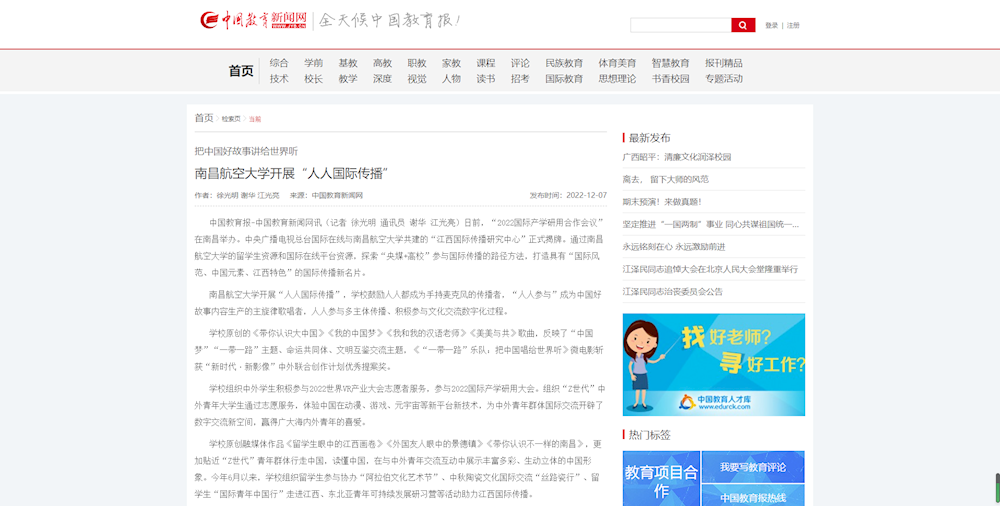Click the 首页 breadcrumb link
This screenshot has width=1000, height=506.
(203, 118)
